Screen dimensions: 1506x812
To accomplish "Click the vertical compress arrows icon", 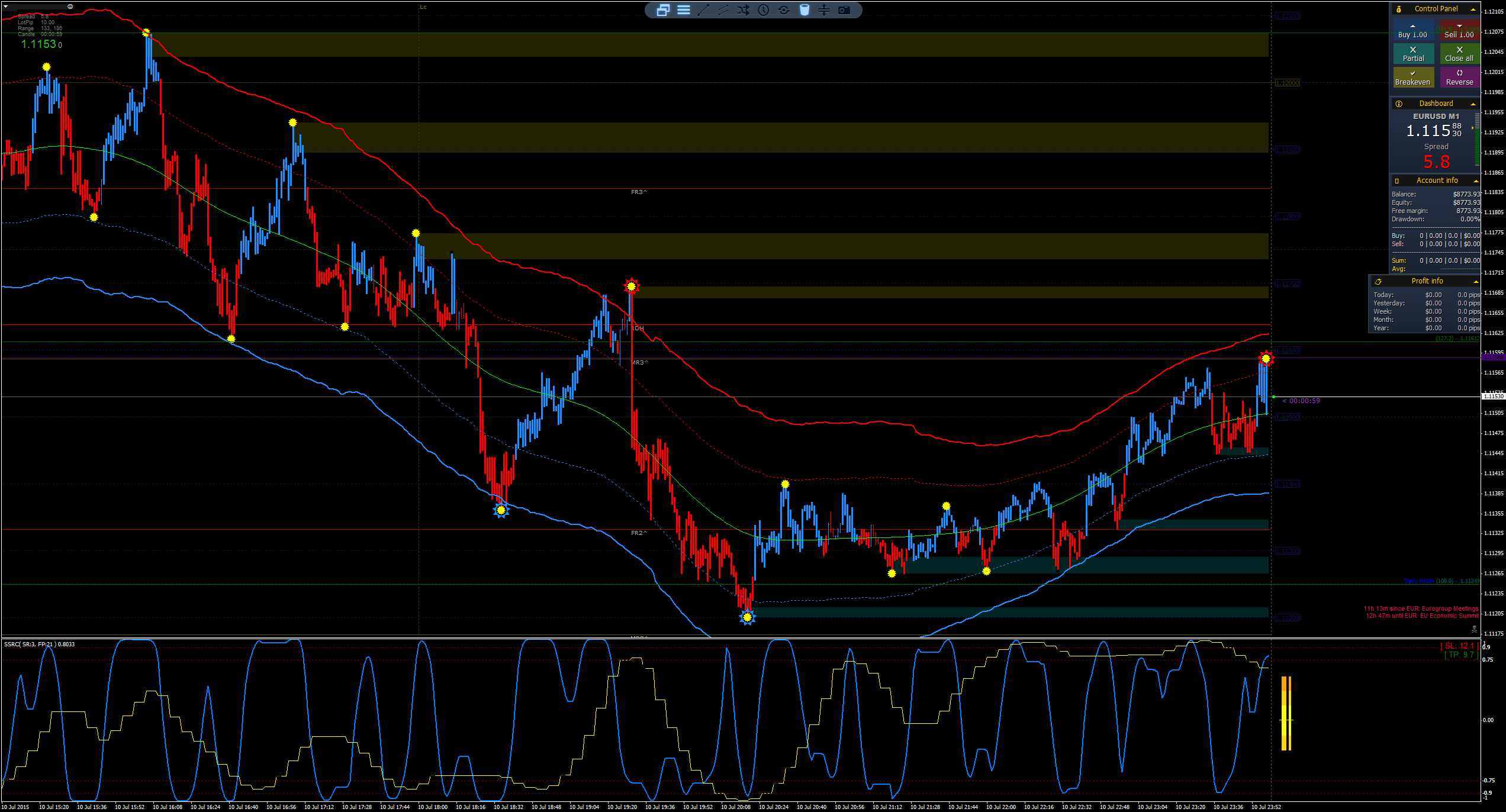I will [824, 10].
